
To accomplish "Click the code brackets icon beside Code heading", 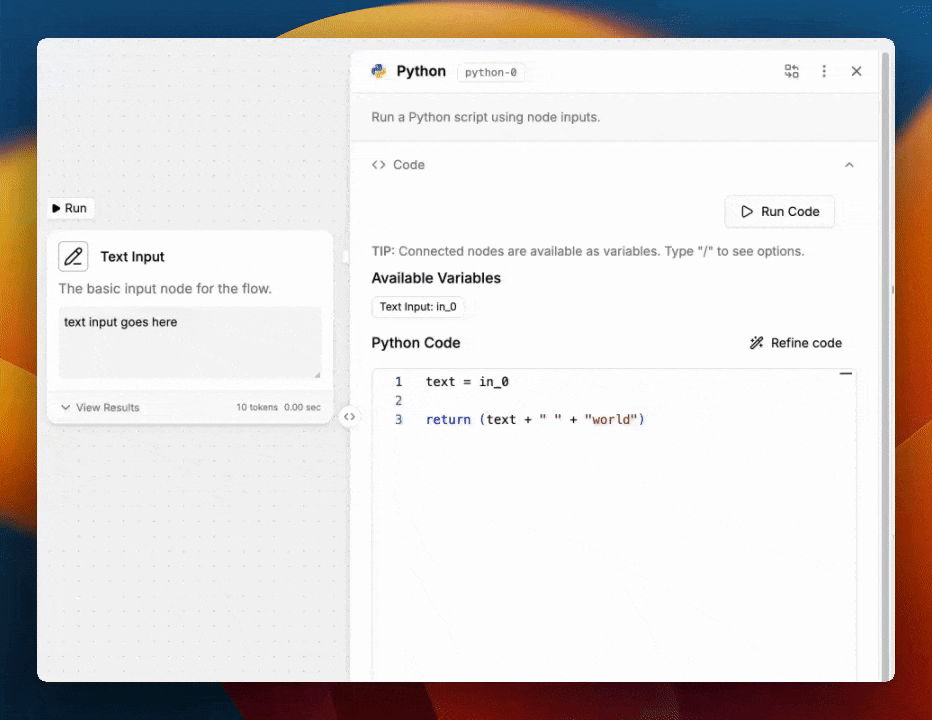I will point(379,165).
